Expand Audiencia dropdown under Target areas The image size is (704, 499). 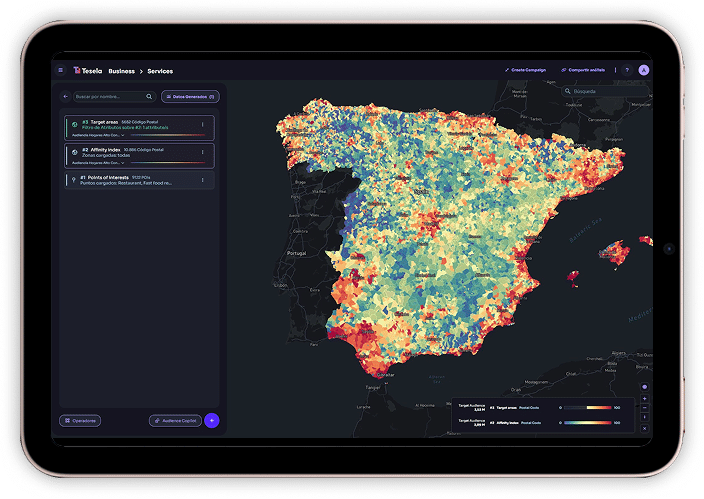pyautogui.click(x=122, y=135)
